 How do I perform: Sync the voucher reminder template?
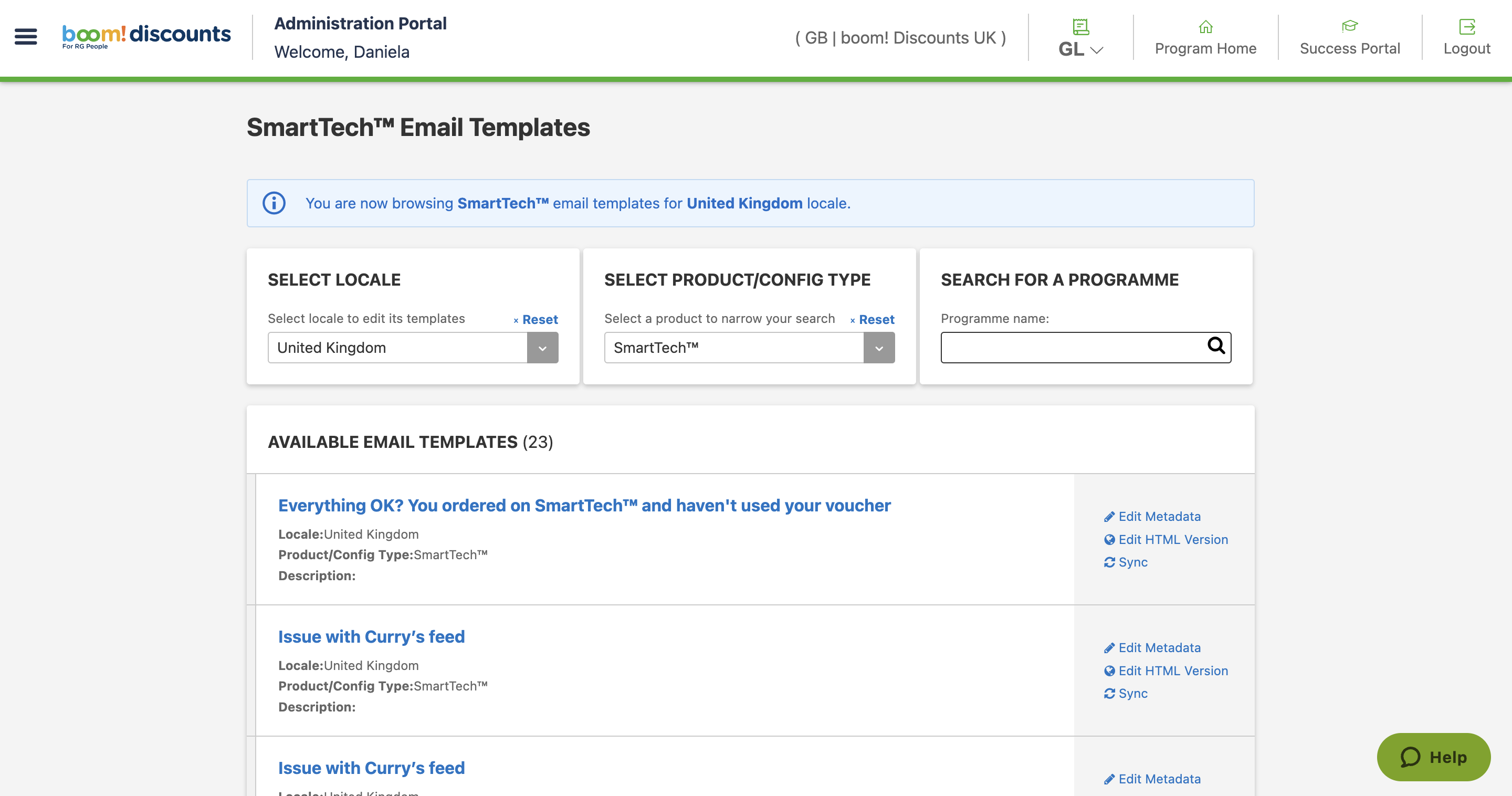(x=1132, y=562)
